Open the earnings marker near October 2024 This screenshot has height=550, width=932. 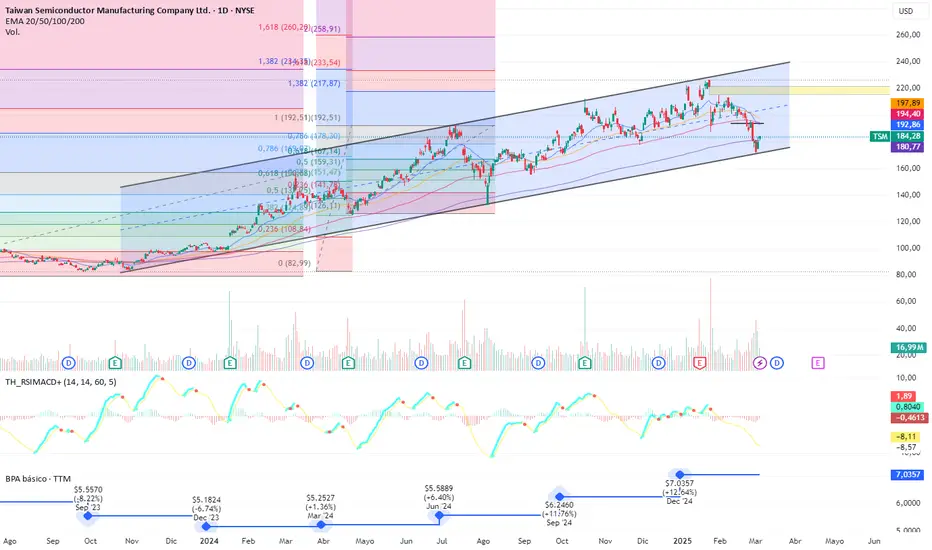click(585, 363)
